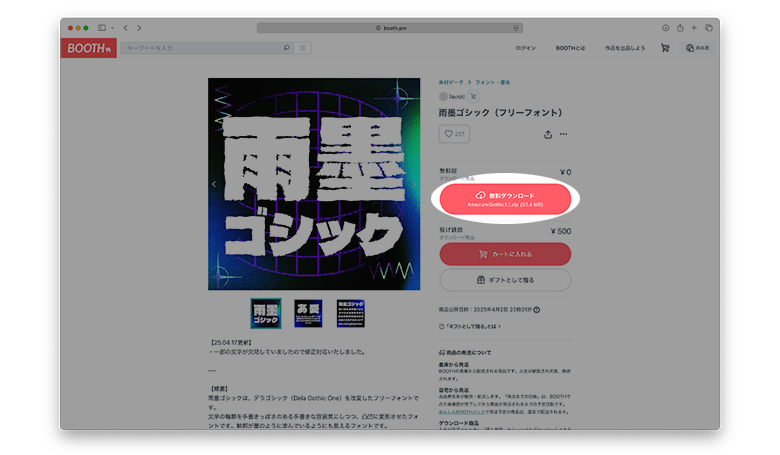Open the フォント・書体 breadcrumb link
The width and height of the screenshot is (780, 455).
click(492, 83)
